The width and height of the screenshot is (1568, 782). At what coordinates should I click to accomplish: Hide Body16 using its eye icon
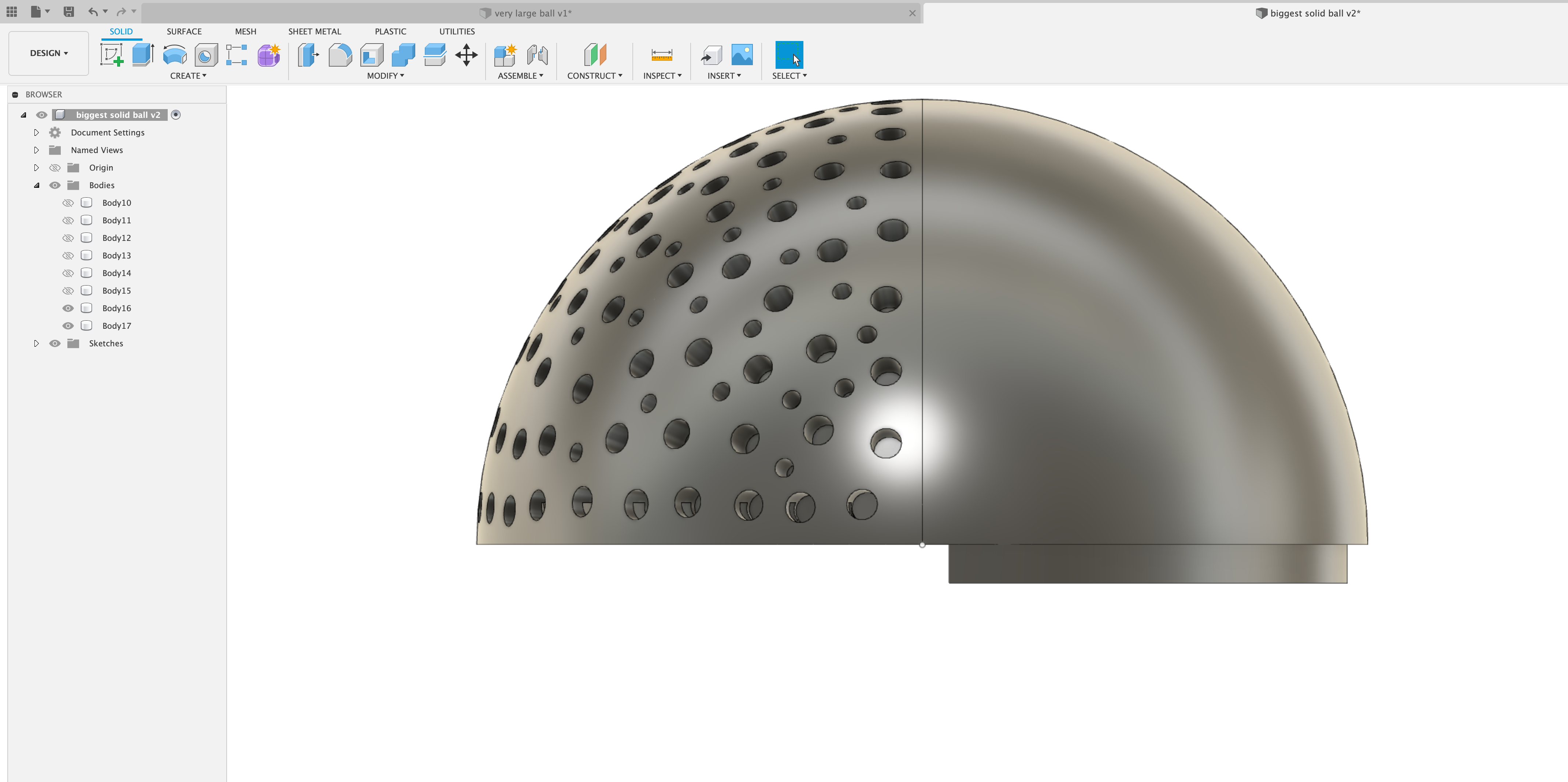68,308
